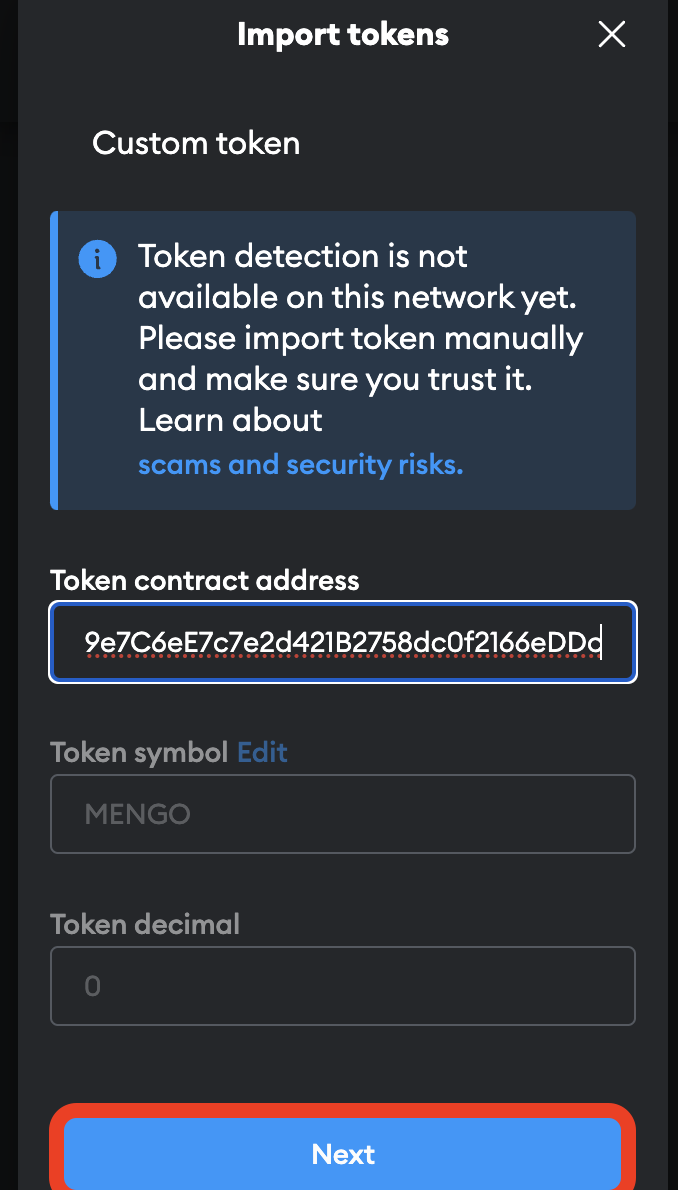Viewport: 678px width, 1190px height.
Task: Click the 'Learn about' text in banner
Action: 230,420
